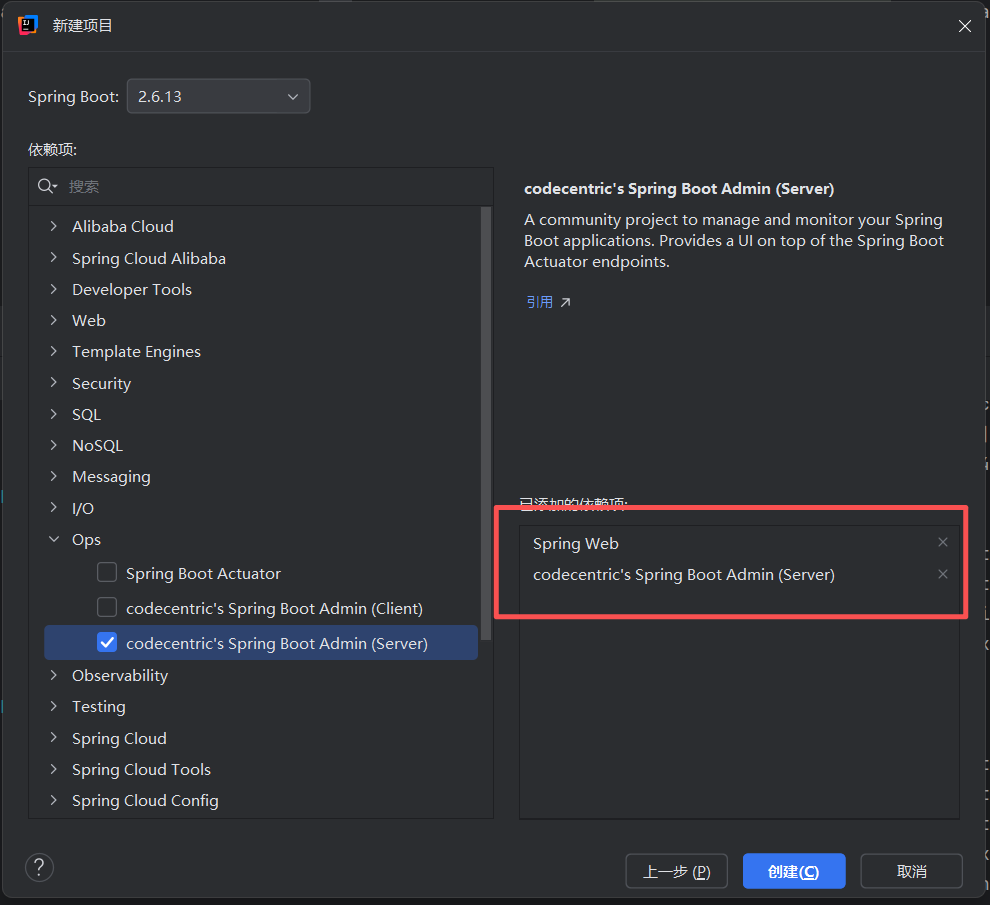Image resolution: width=990 pixels, height=905 pixels.
Task: Click the help question mark button
Action: tap(39, 867)
